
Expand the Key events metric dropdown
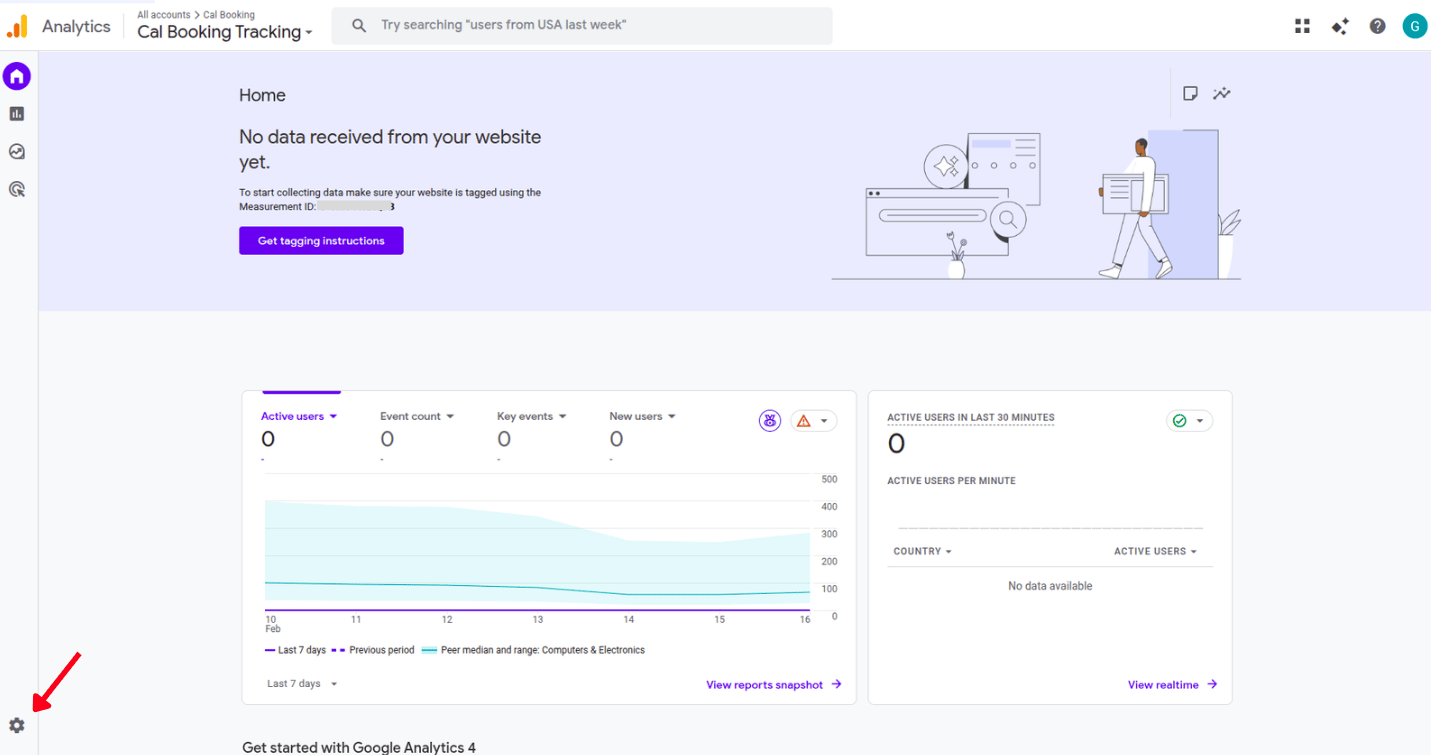pyautogui.click(x=532, y=416)
